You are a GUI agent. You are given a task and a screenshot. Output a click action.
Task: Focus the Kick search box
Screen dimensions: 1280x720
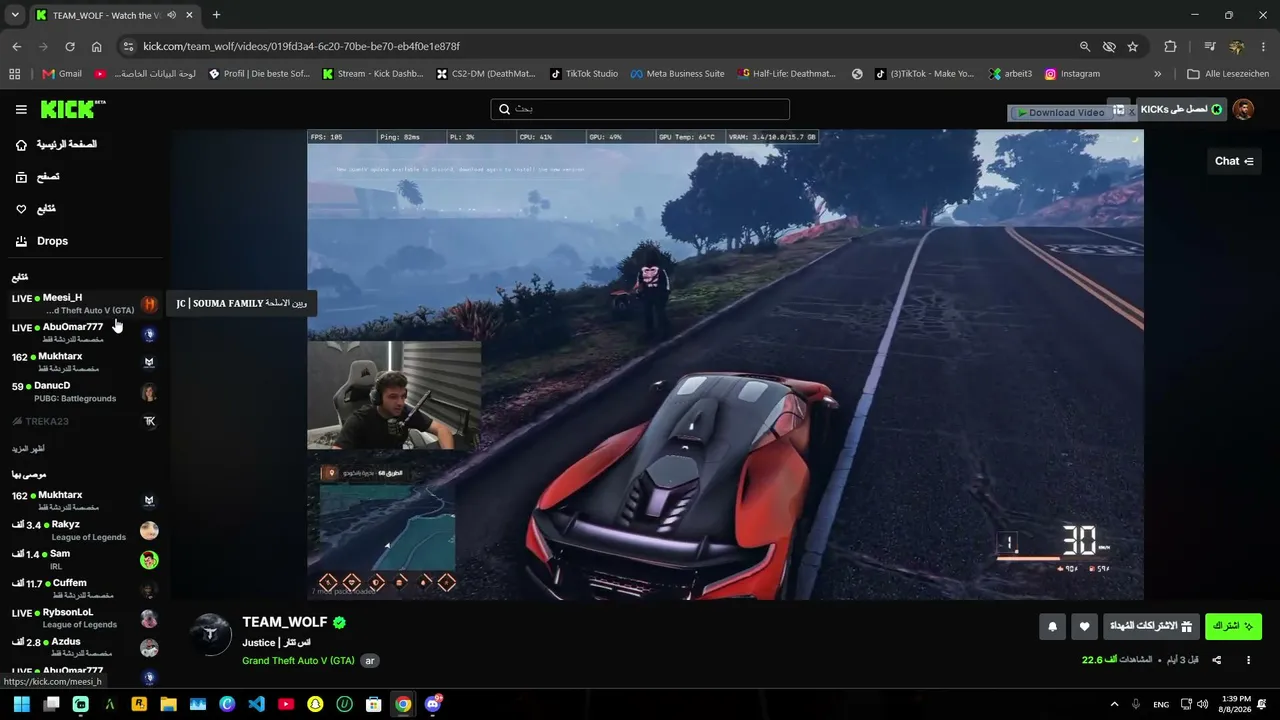pos(640,109)
